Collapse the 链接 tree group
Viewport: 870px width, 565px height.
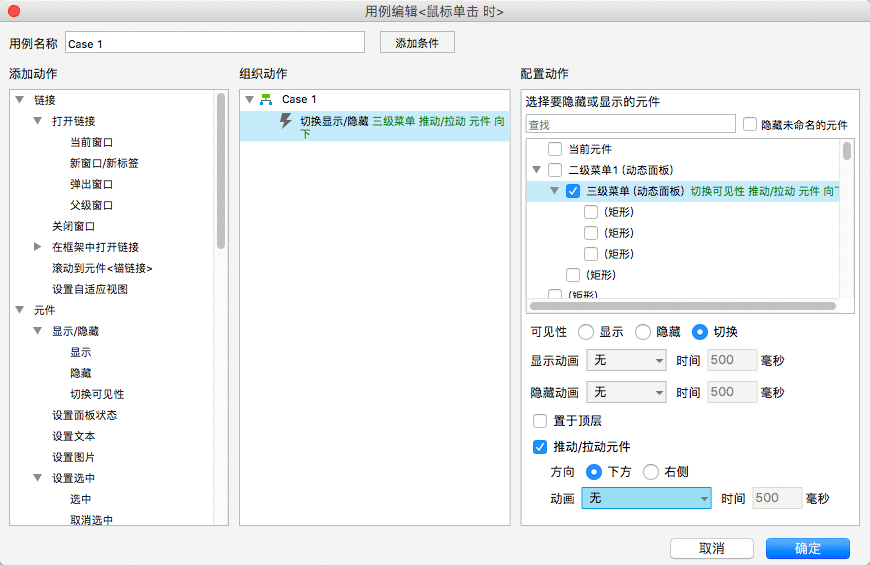tap(20, 100)
